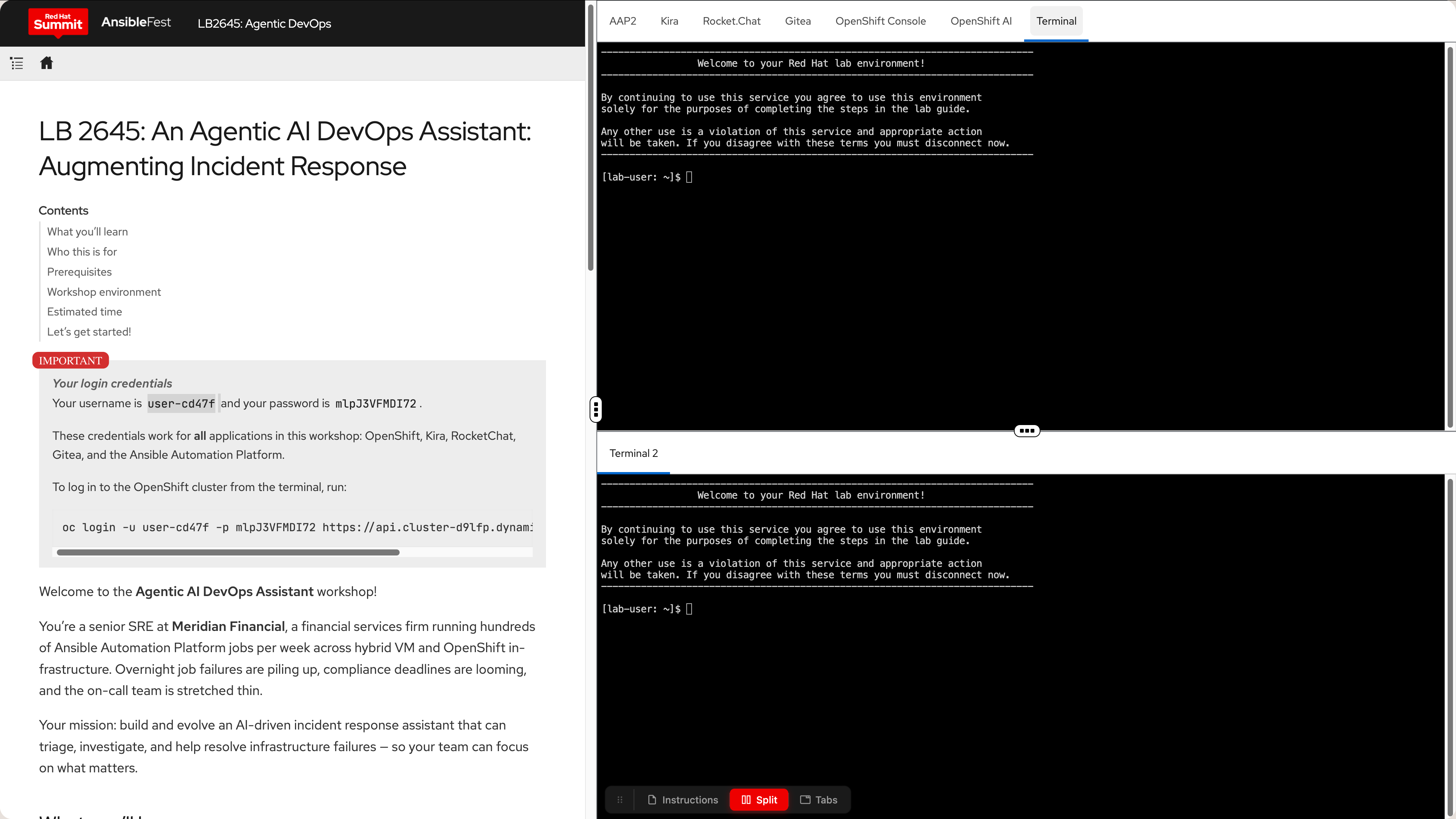
Task: Switch layout to Tabs only
Action: point(819,800)
